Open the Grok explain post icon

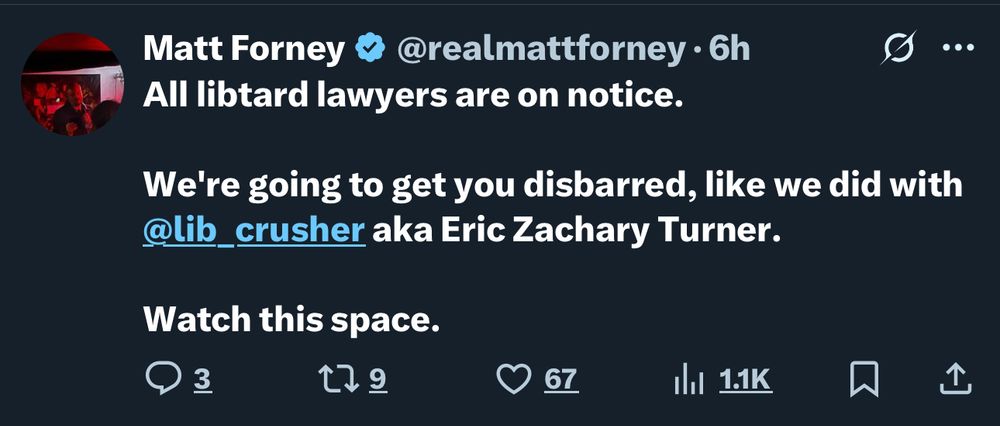pos(898,48)
